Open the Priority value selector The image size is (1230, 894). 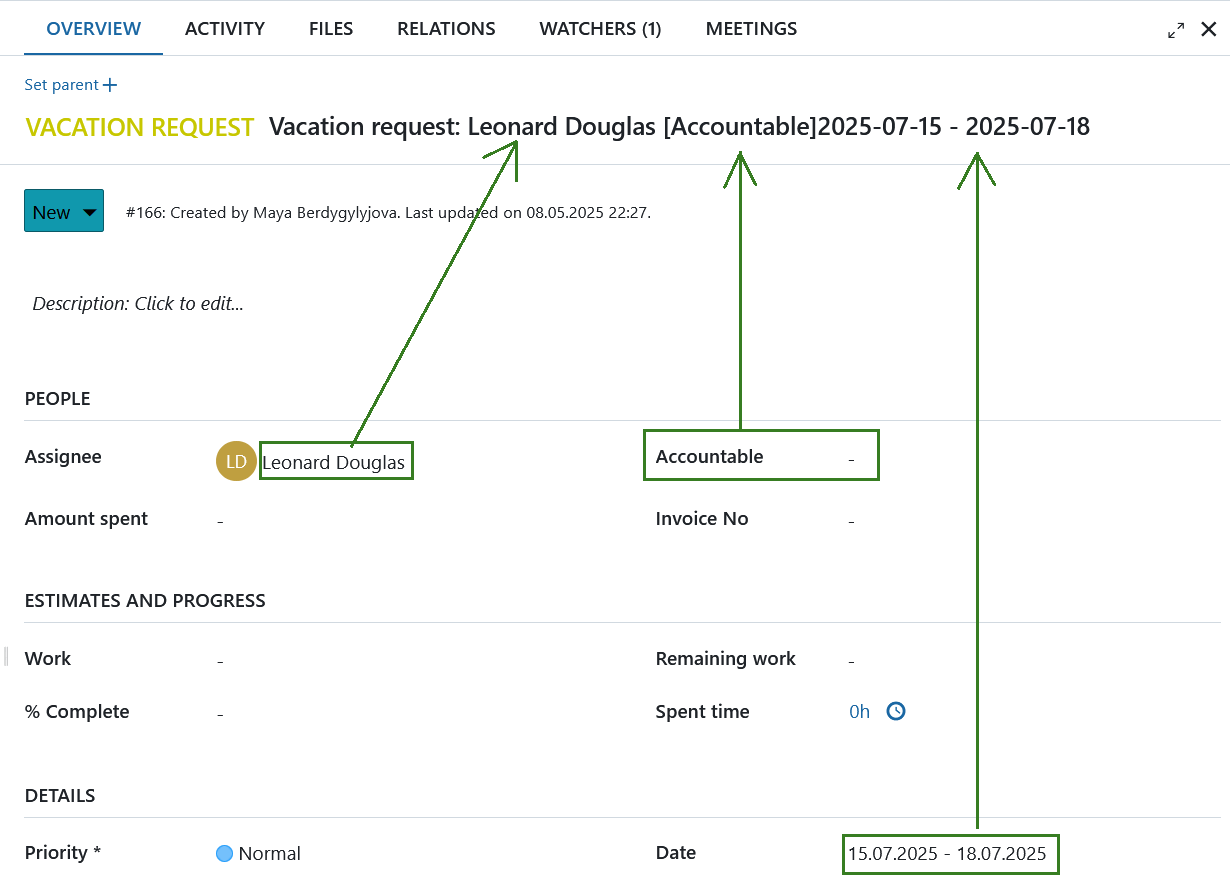coord(268,853)
